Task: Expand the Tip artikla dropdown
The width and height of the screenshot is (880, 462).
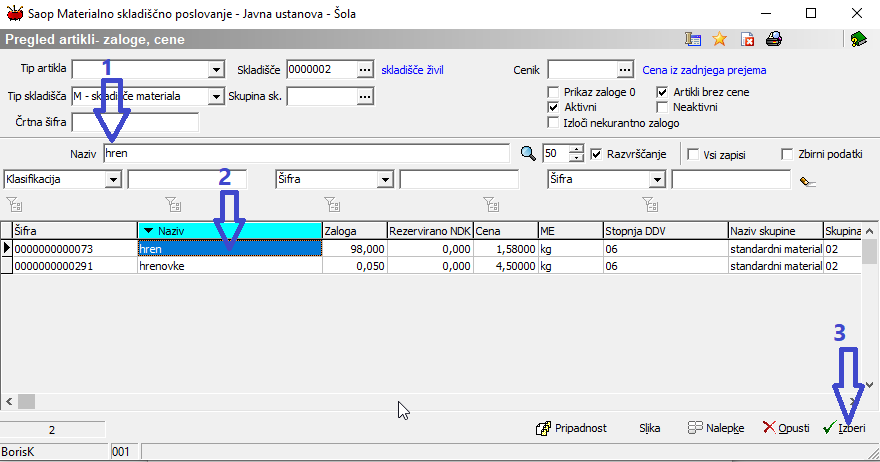Action: tap(216, 70)
